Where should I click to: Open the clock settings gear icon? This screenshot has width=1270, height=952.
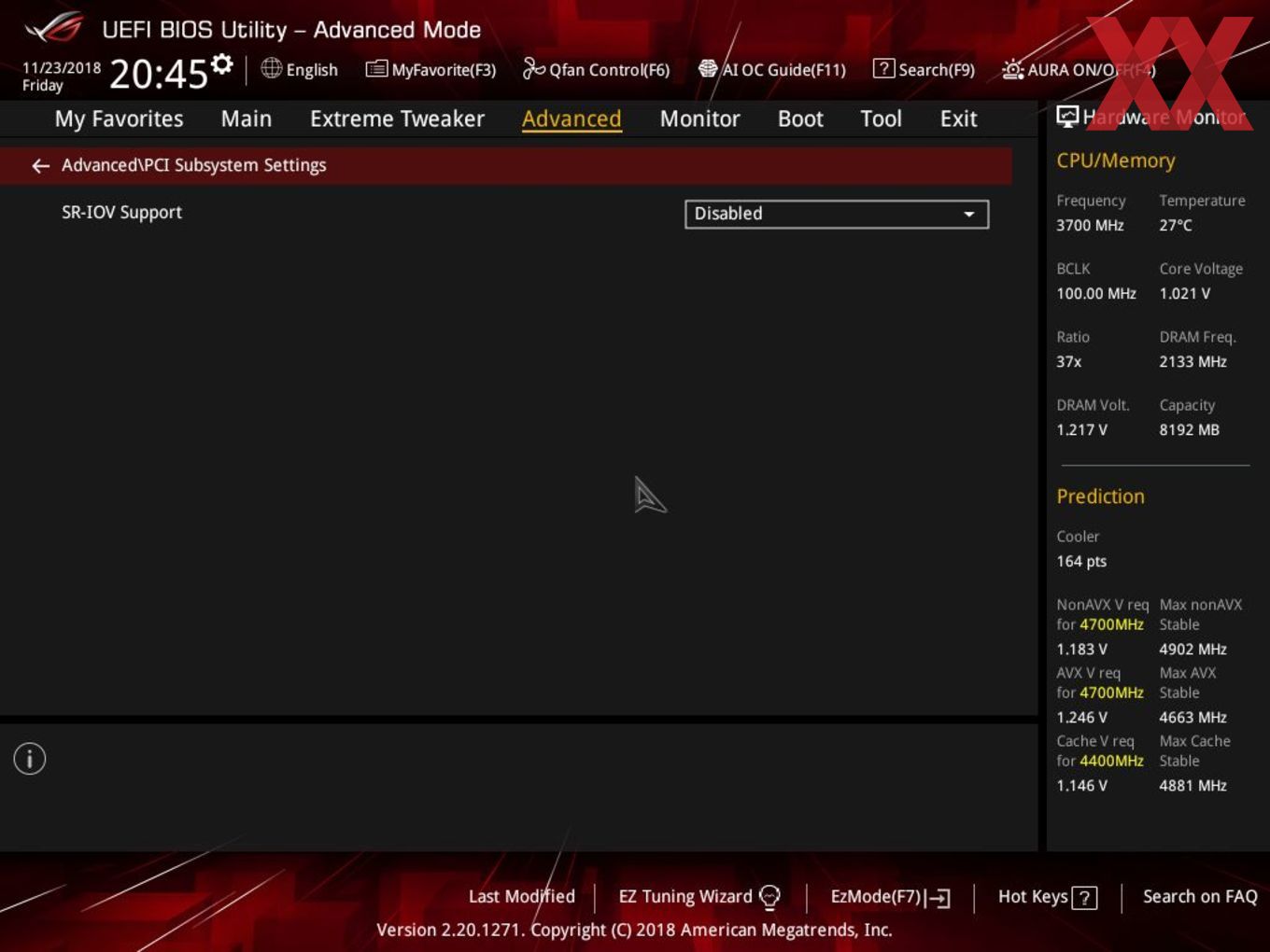(x=222, y=64)
